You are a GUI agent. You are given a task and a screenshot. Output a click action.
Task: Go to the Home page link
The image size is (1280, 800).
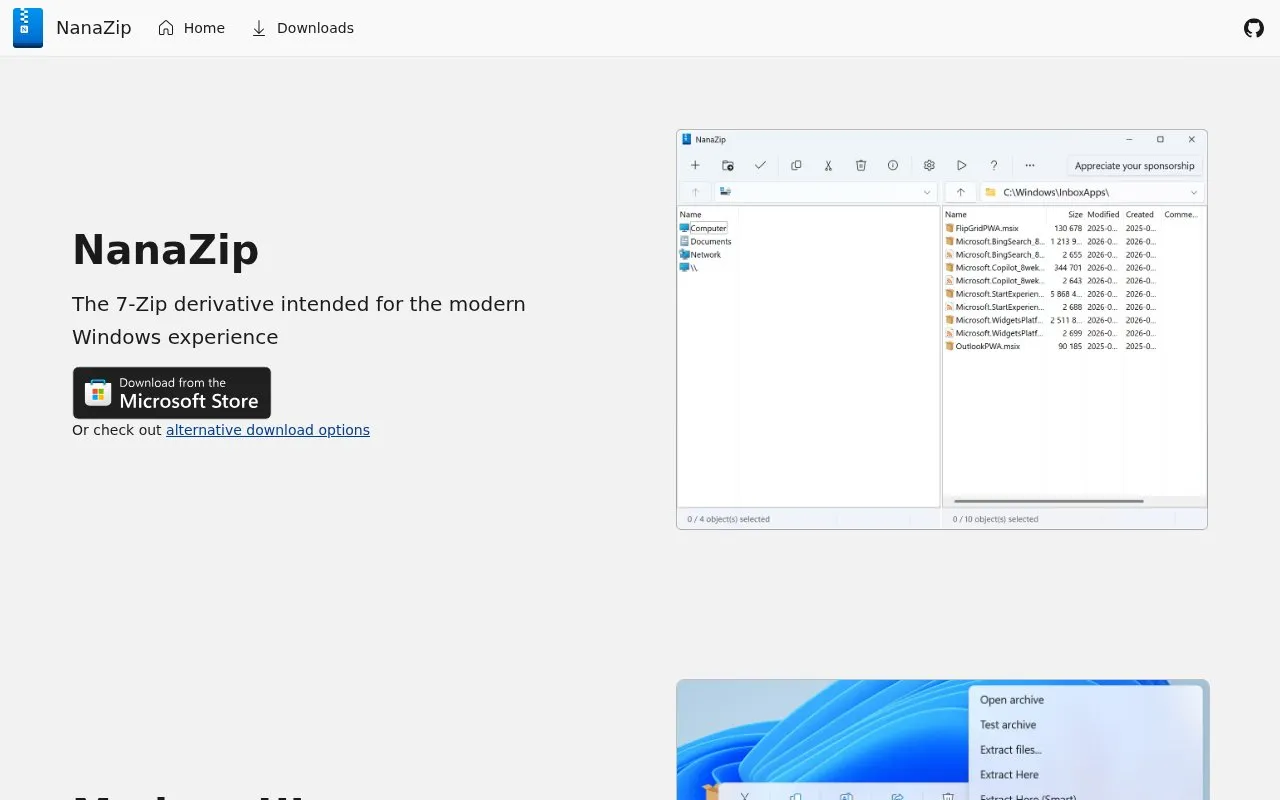click(x=191, y=28)
